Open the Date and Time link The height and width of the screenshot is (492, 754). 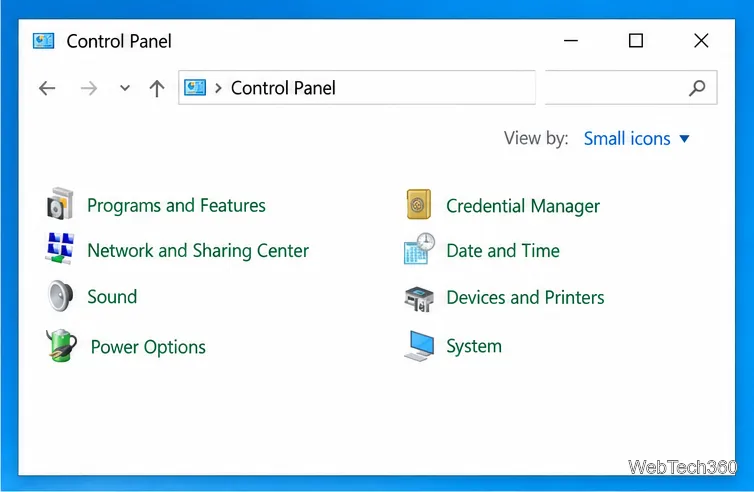(503, 251)
